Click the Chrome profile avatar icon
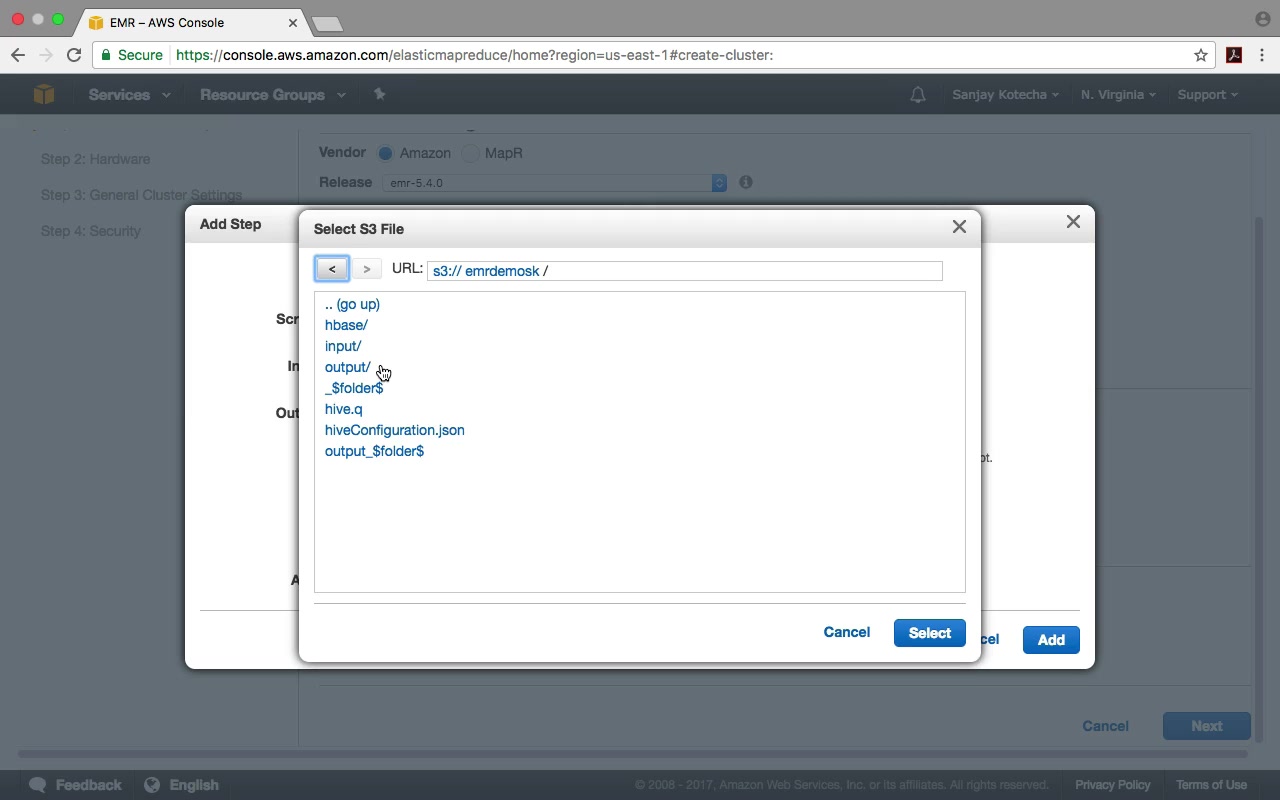Image resolution: width=1280 pixels, height=800 pixels. 1262,19
